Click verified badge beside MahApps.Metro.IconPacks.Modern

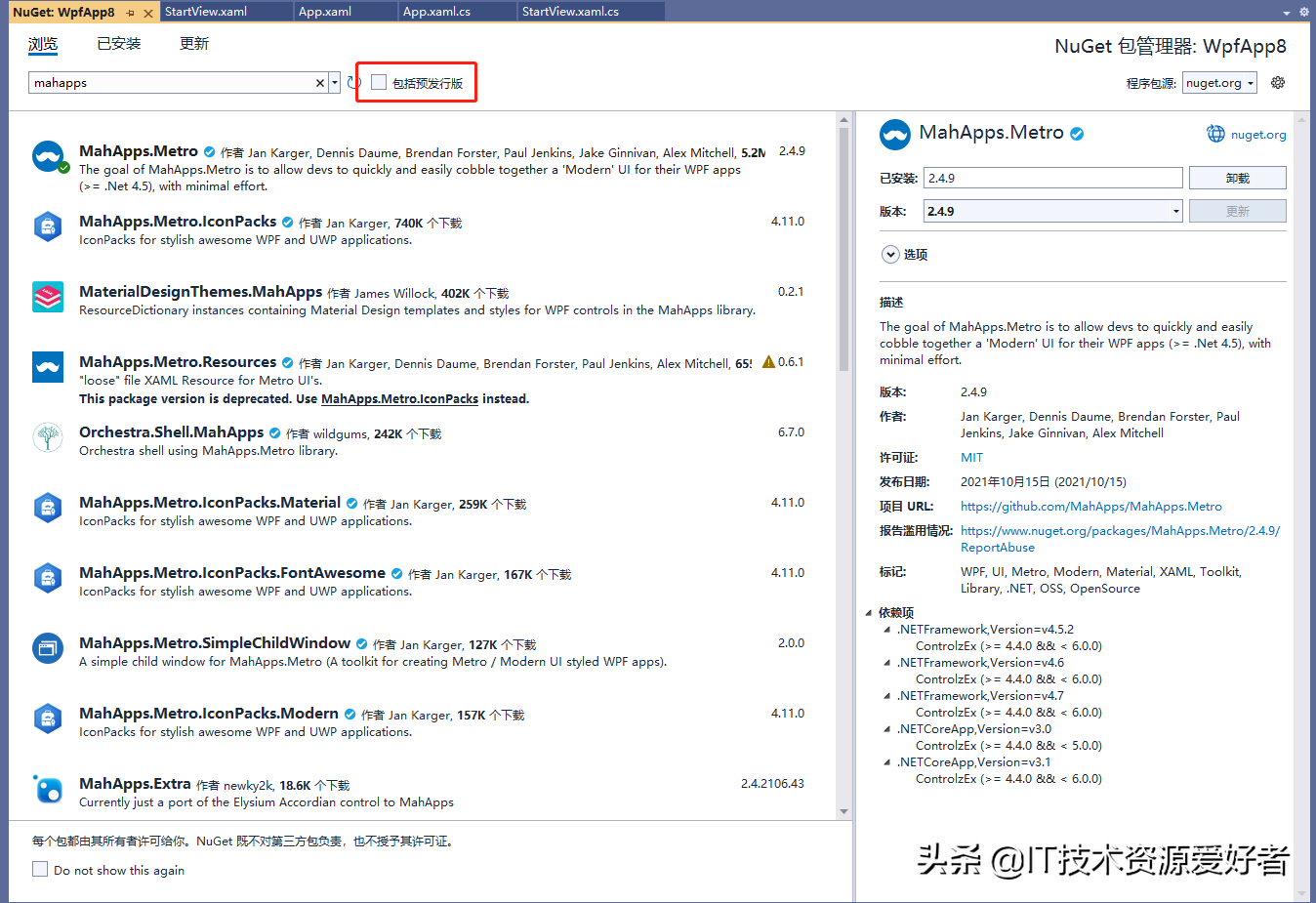click(x=350, y=715)
